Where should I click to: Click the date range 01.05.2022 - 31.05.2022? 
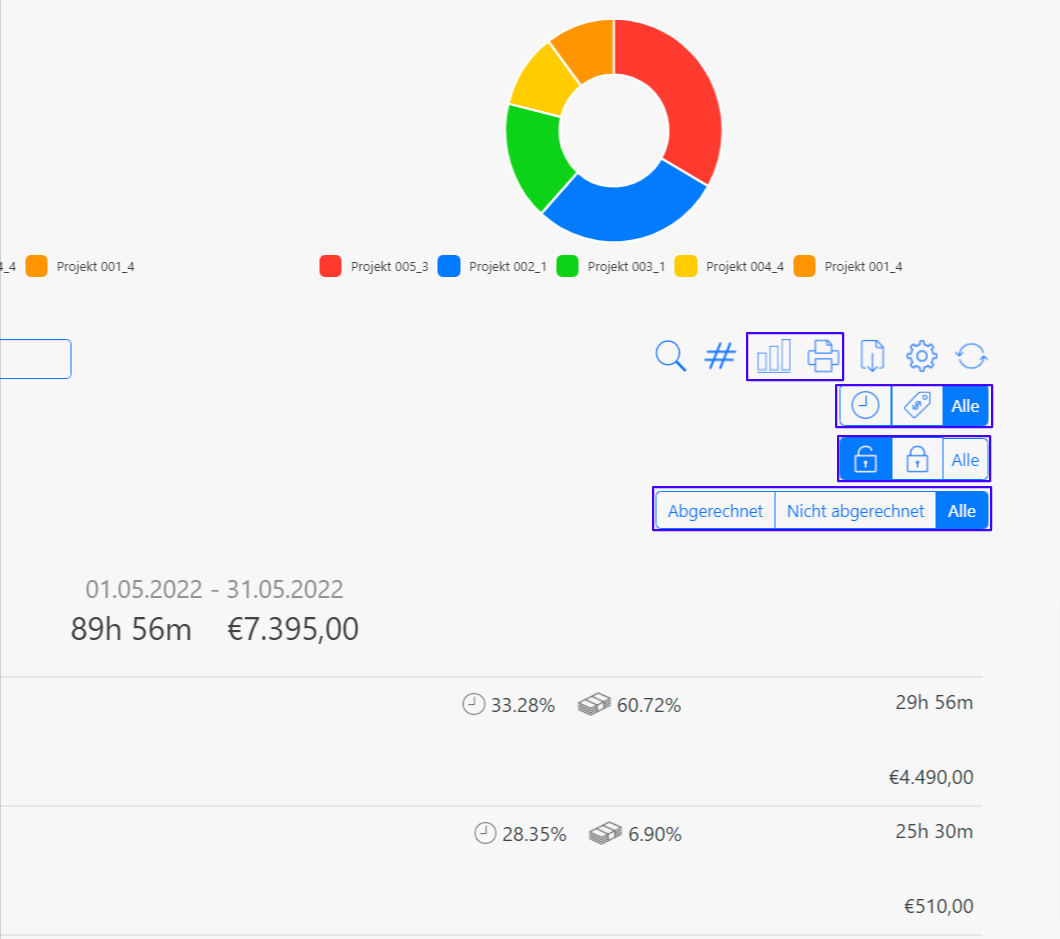pos(214,589)
